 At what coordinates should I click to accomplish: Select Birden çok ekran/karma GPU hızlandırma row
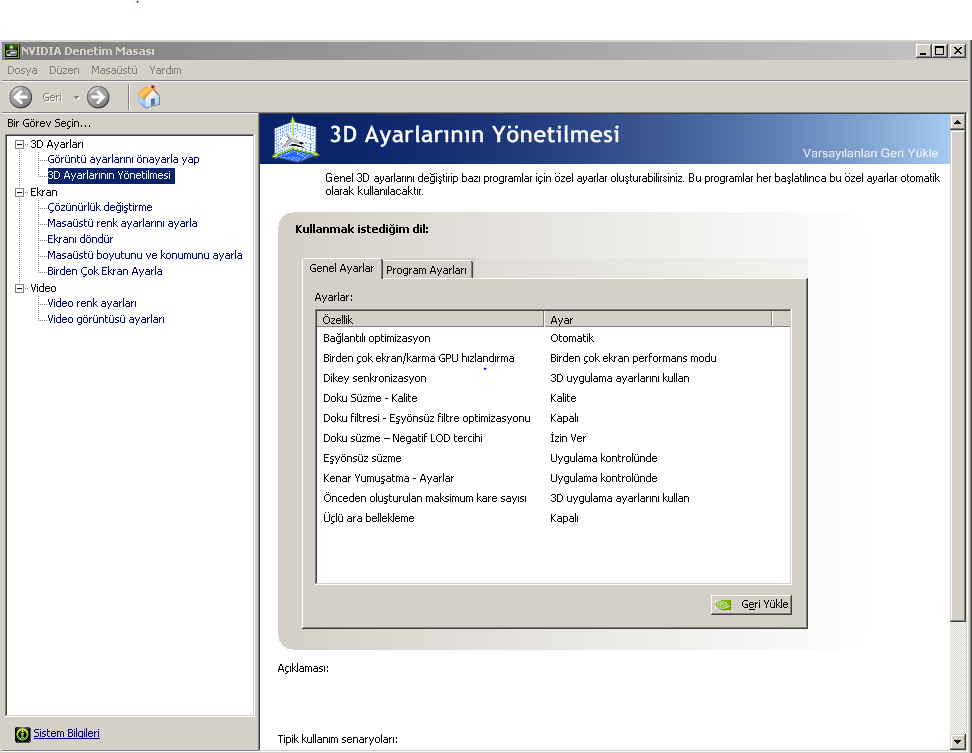(553, 358)
